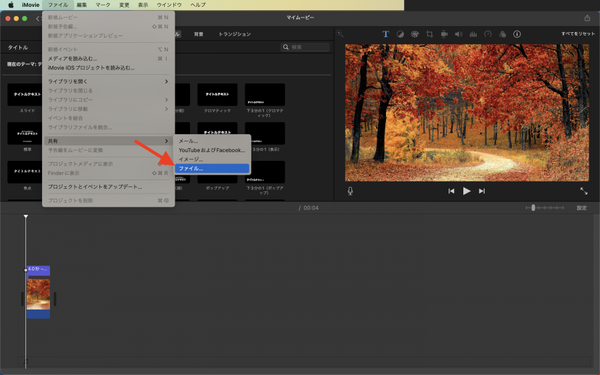Click the autumn forest viewer image
The image size is (600, 375).
pos(467,113)
